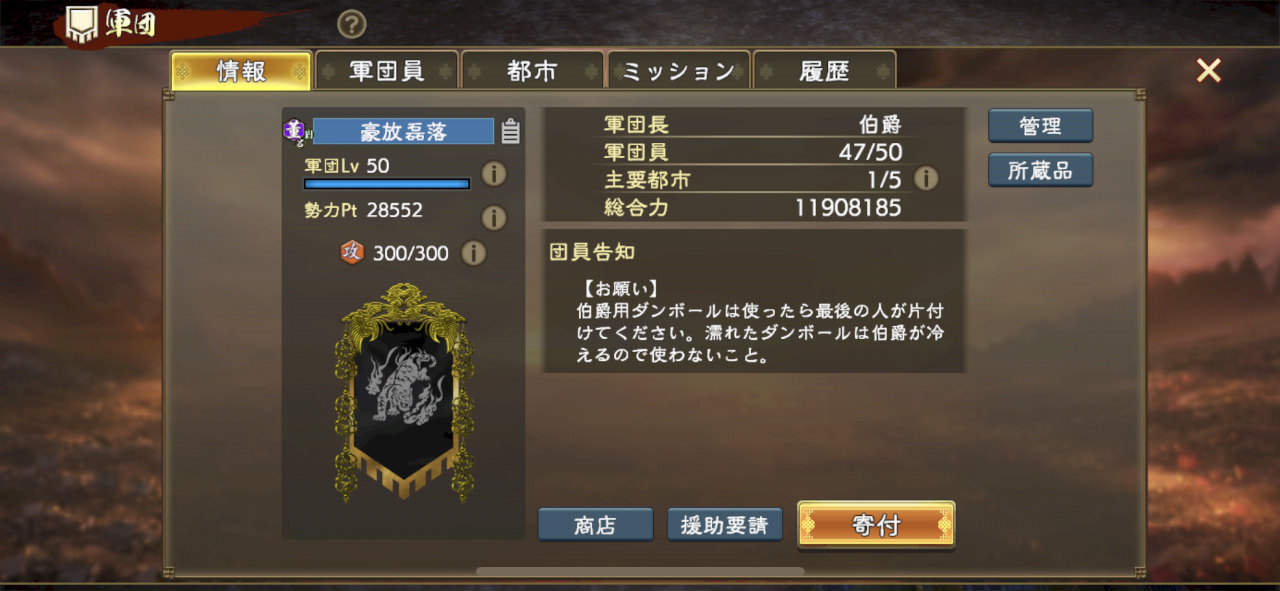Viewport: 1280px width, 591px height.
Task: Click the 援助要請 aid request button
Action: pos(724,525)
